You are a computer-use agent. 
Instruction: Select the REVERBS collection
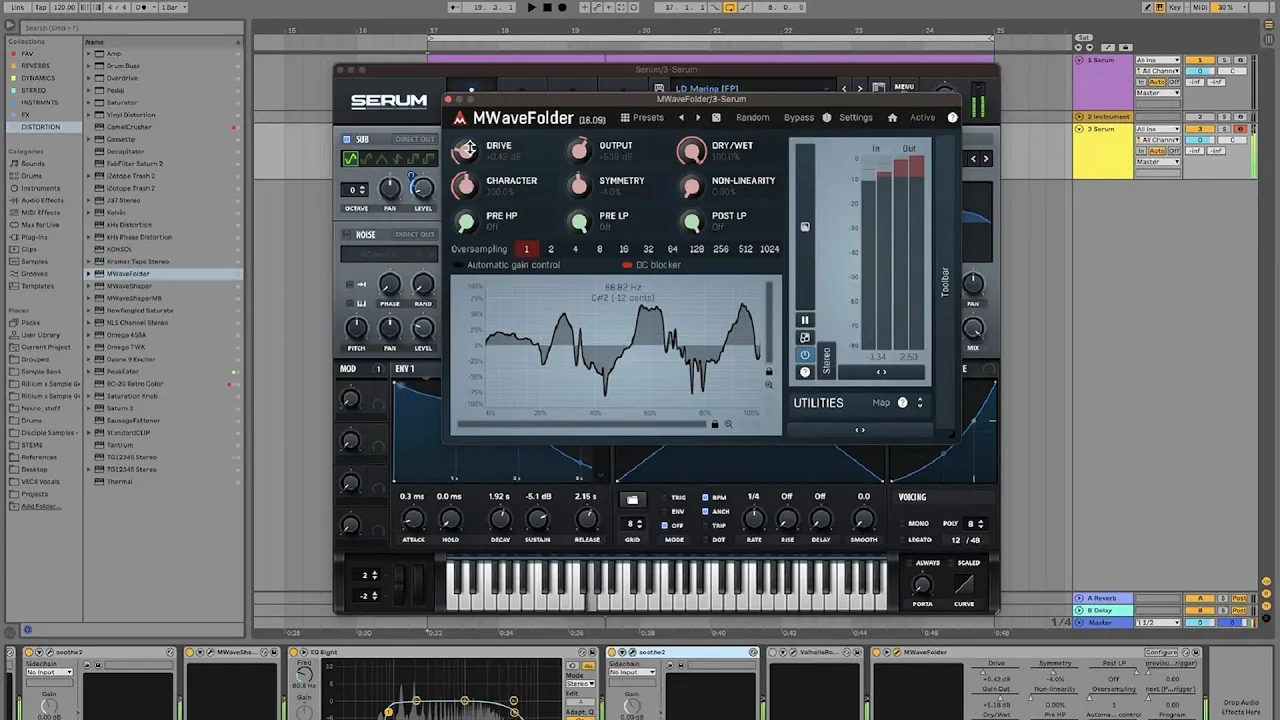click(x=35, y=66)
